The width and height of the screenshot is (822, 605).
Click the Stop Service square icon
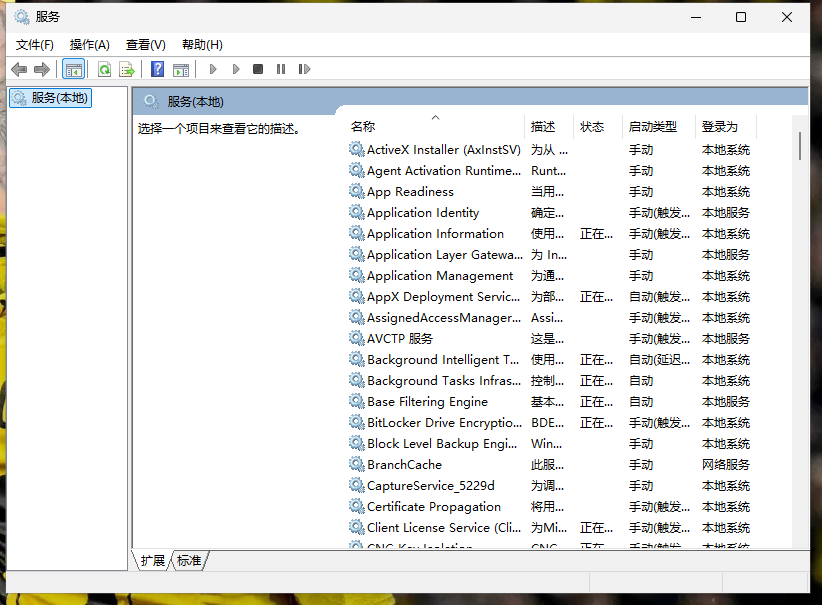click(258, 69)
